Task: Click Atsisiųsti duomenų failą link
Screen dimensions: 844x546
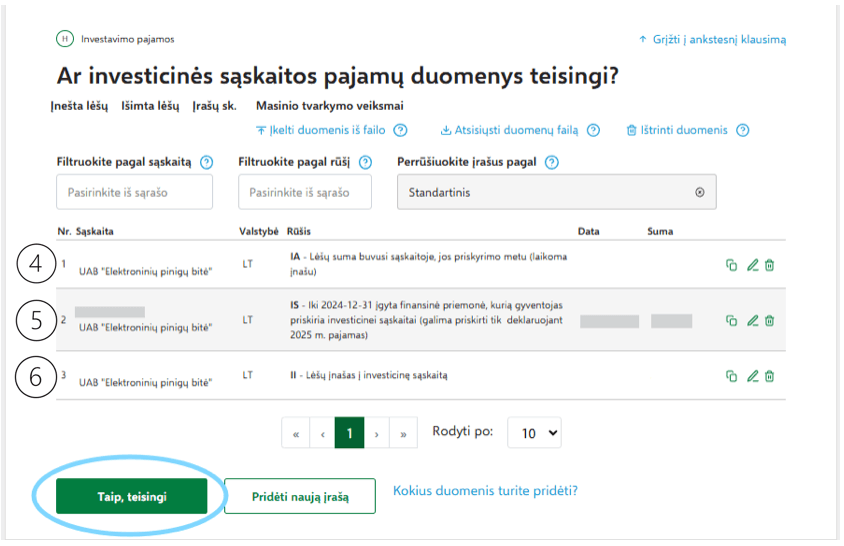Action: (510, 130)
